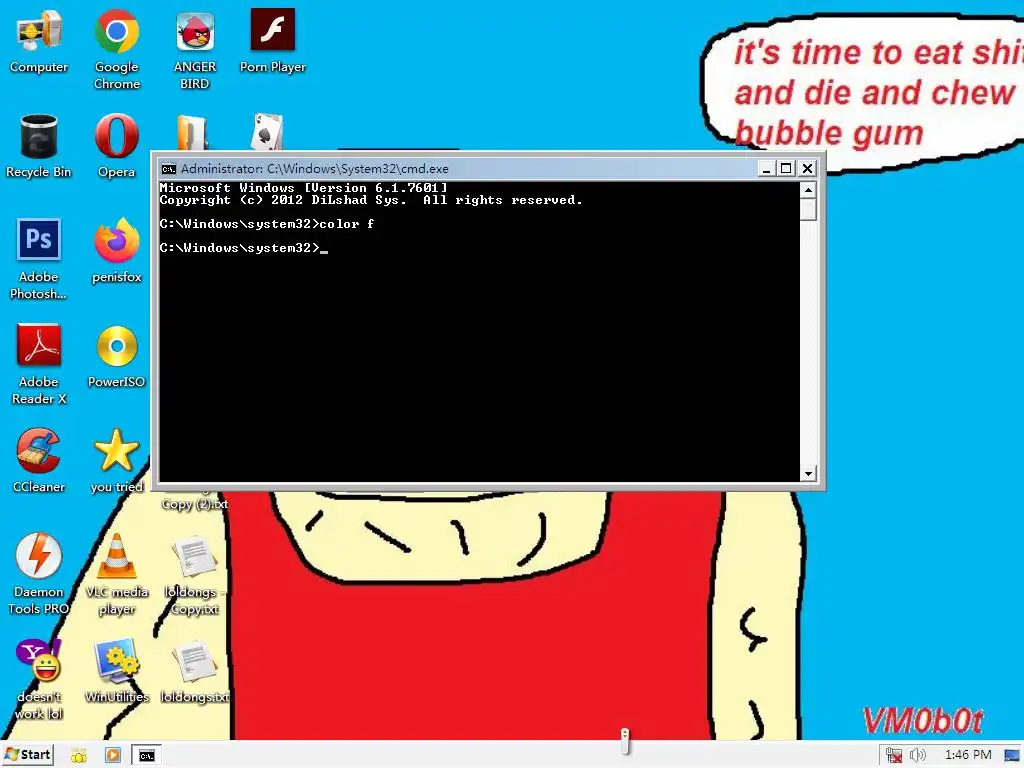
Task: Select the 'you tried' star icon
Action: [116, 460]
